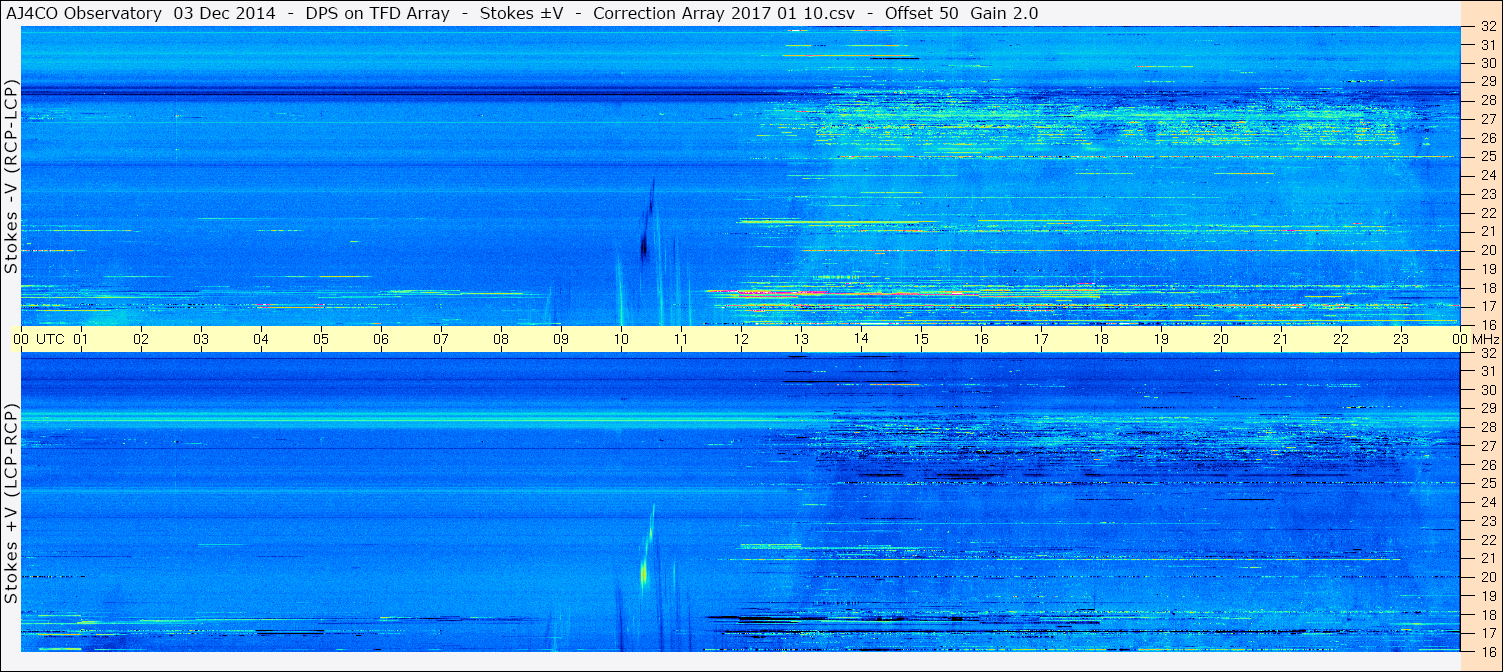Image resolution: width=1503 pixels, height=672 pixels.
Task: Click the 07 hour time marker
Action: coord(441,339)
